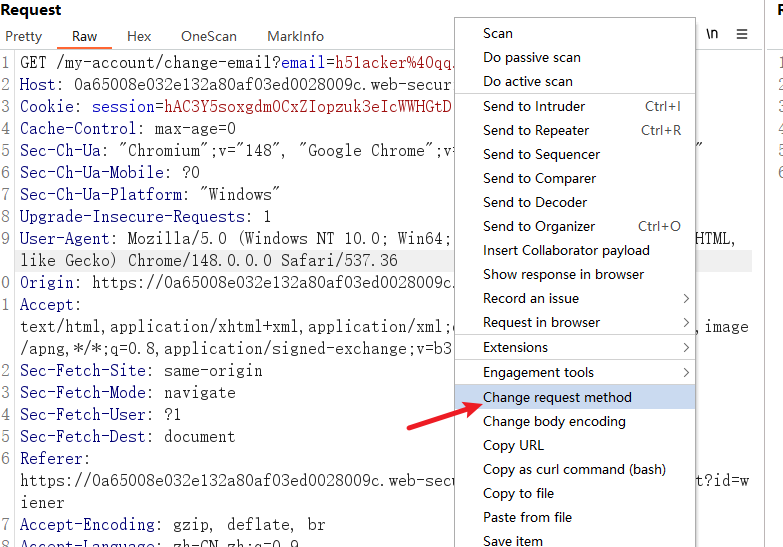The image size is (783, 547).
Task: Choose Save item in context menu
Action: coord(575,539)
